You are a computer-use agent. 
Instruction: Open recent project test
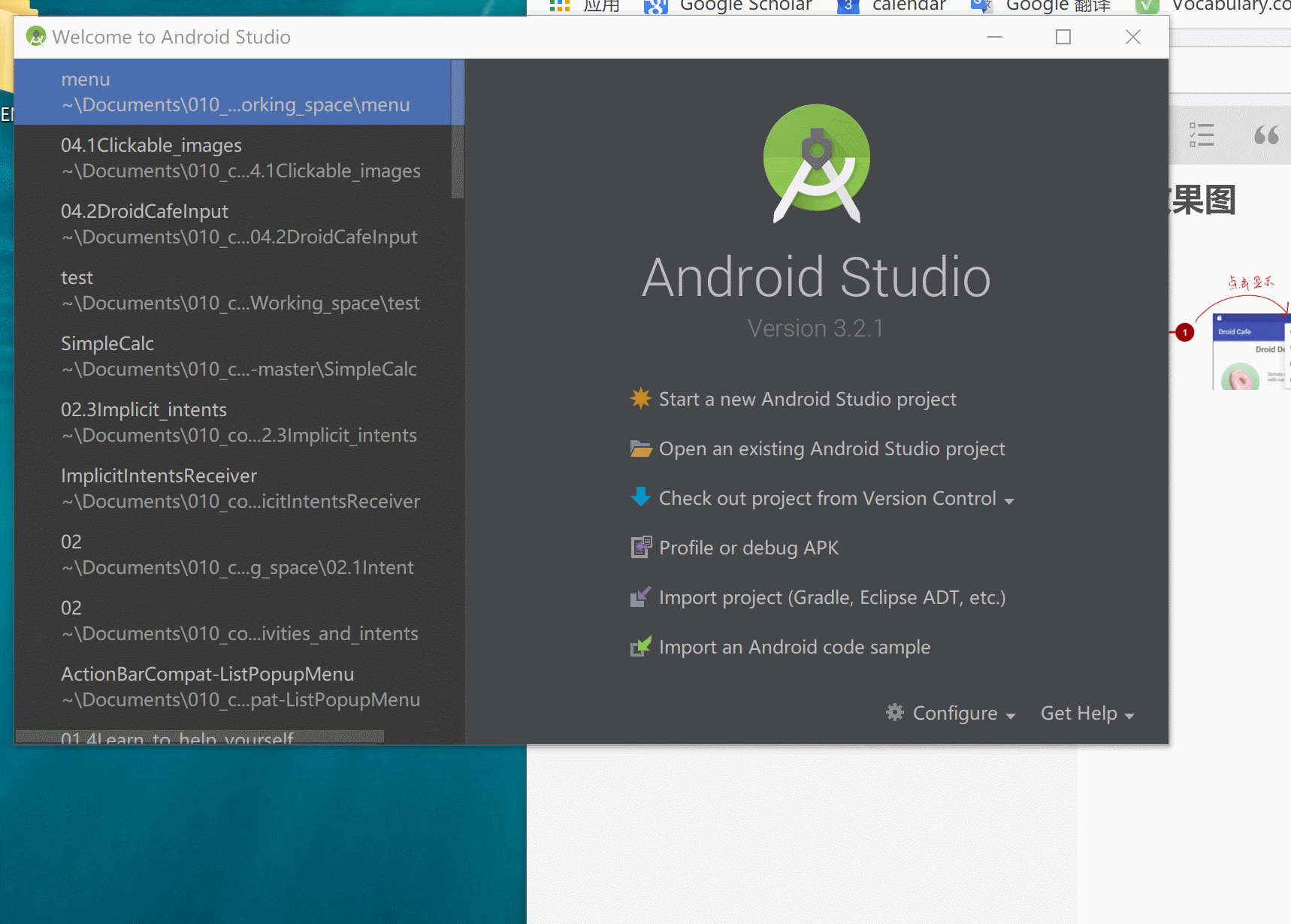[233, 290]
